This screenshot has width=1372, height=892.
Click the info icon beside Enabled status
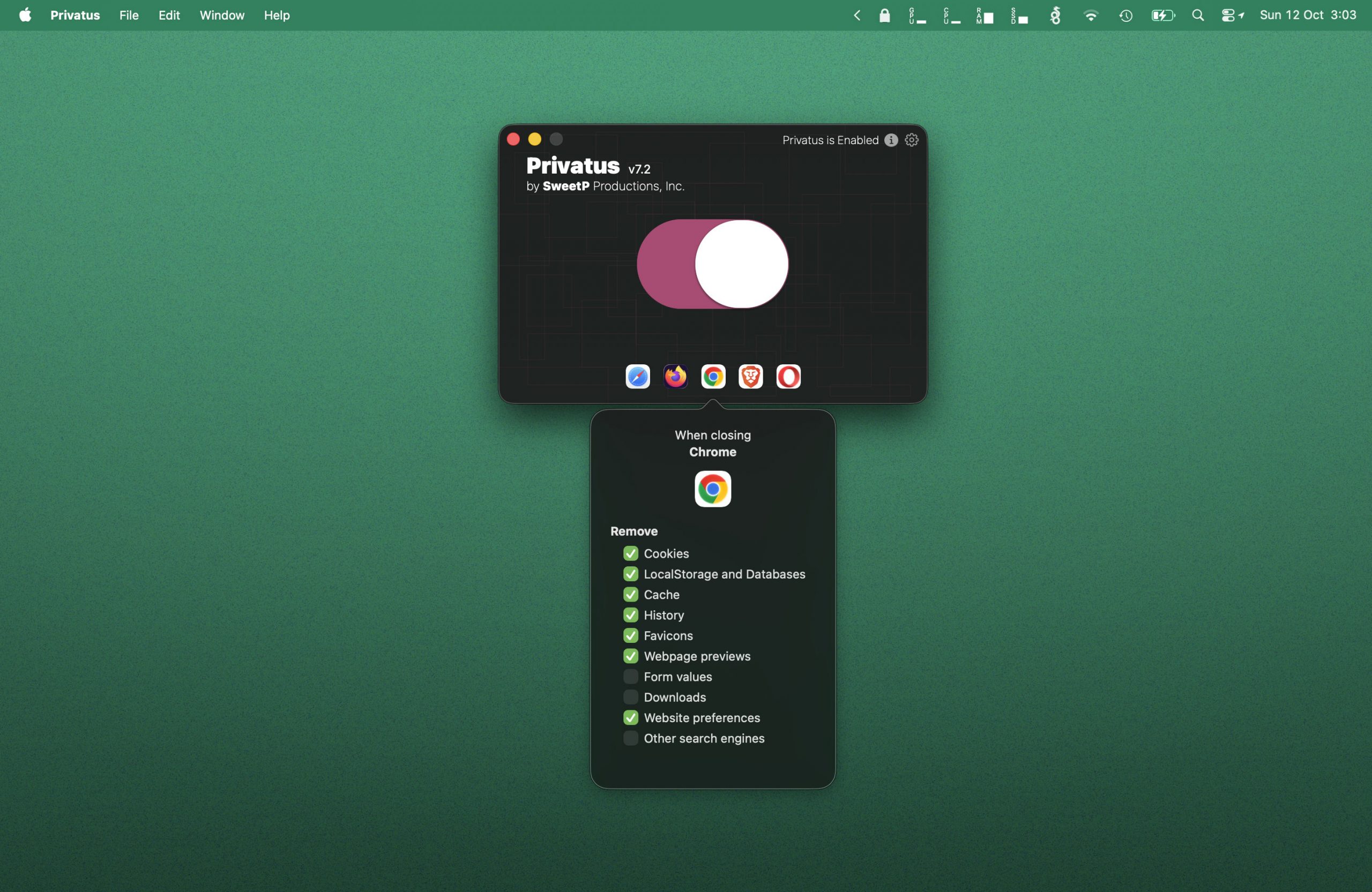click(891, 140)
